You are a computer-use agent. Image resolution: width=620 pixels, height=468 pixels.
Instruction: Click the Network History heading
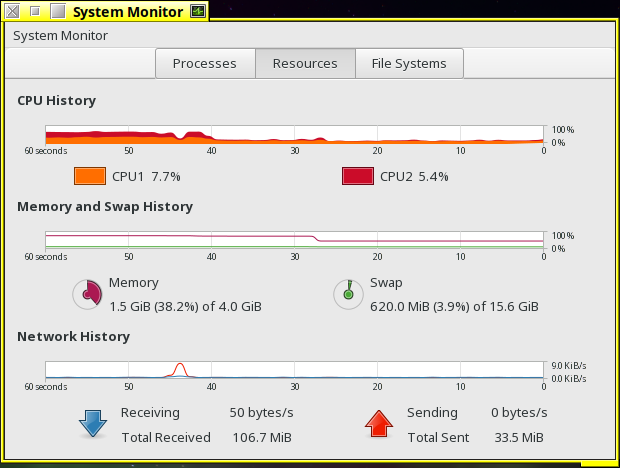pyautogui.click(x=74, y=336)
